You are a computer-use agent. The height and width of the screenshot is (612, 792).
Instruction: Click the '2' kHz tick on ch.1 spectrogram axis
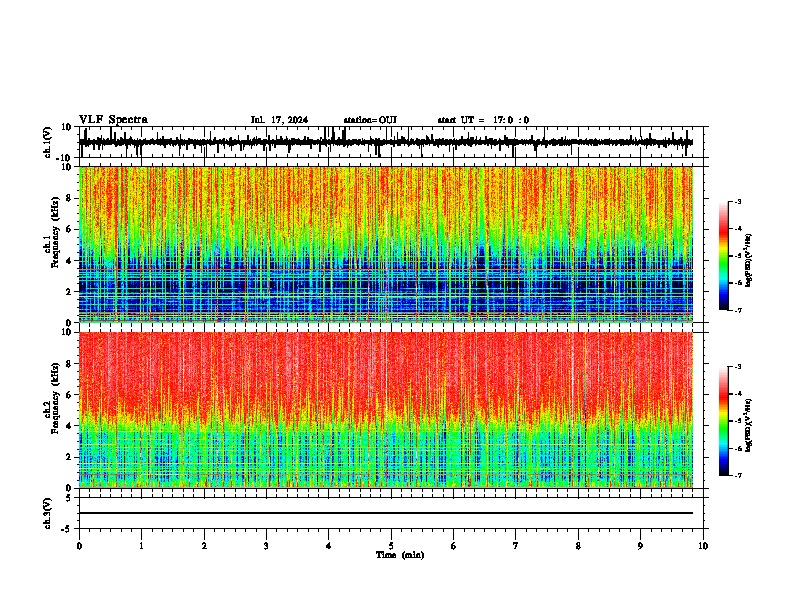coord(69,291)
